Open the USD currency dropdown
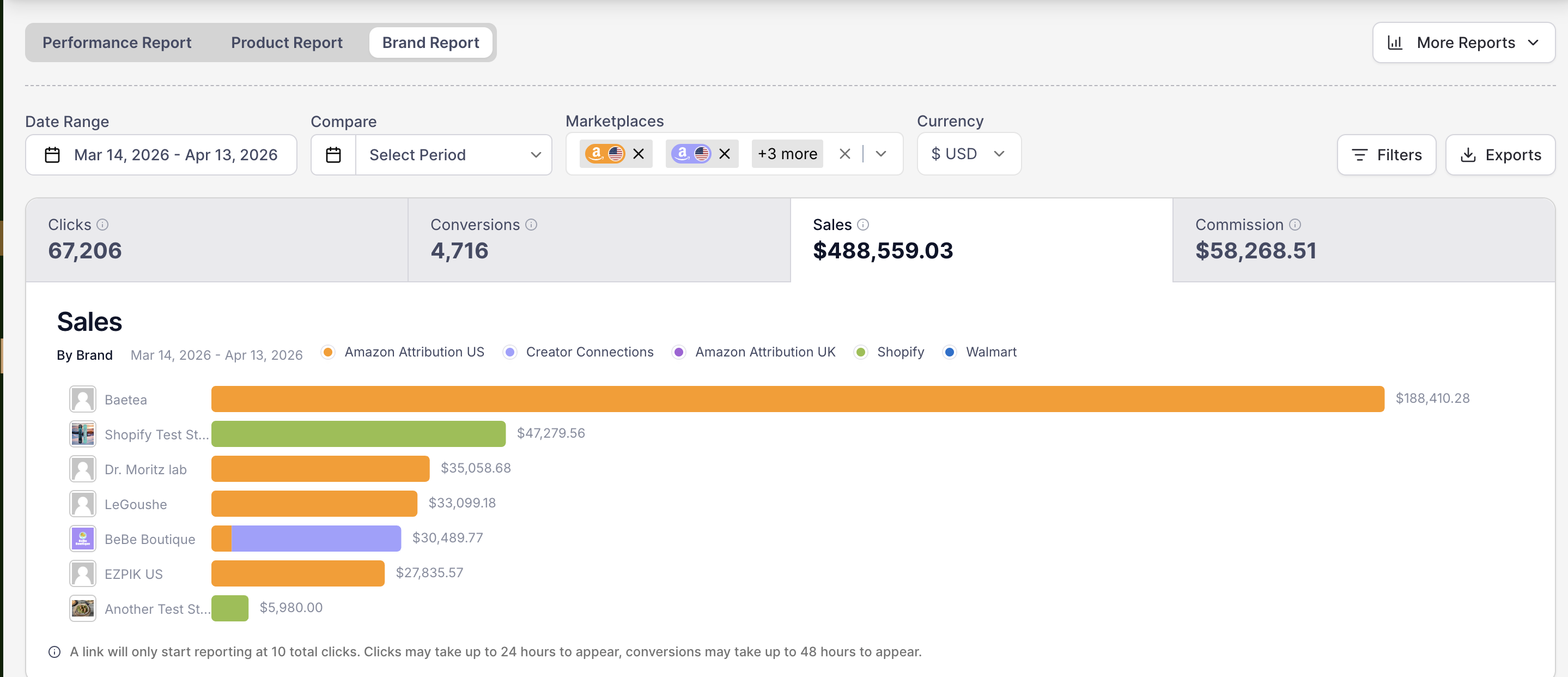The height and width of the screenshot is (677, 1568). coord(969,153)
